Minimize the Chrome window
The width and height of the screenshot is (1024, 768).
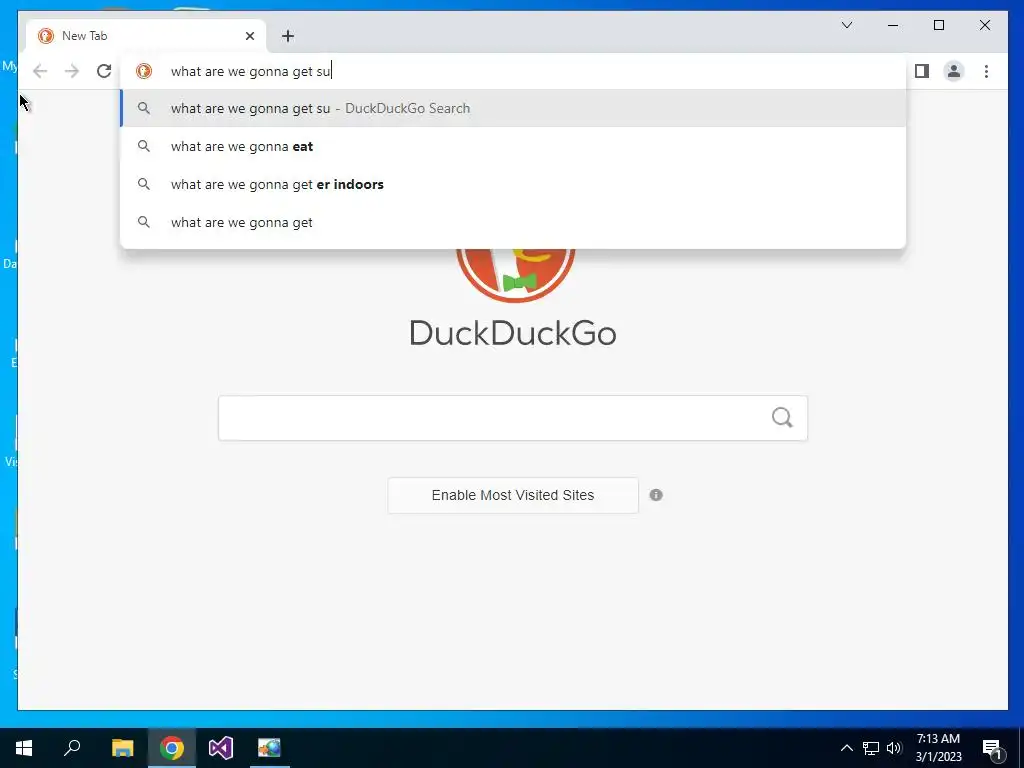tap(893, 25)
